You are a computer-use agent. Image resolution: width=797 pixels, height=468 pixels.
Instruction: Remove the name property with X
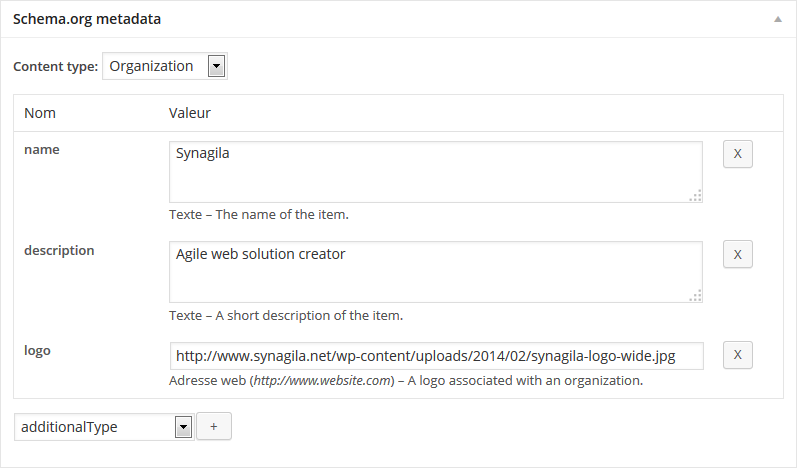(x=737, y=154)
